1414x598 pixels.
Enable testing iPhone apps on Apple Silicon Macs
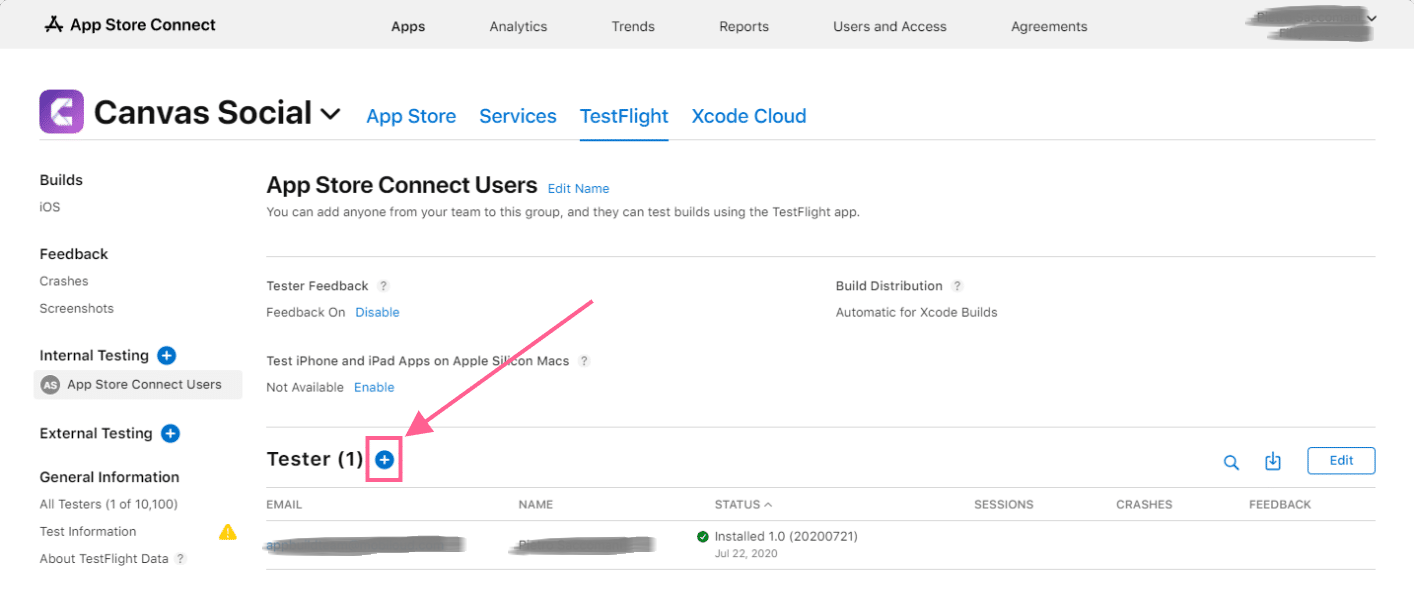tap(374, 387)
